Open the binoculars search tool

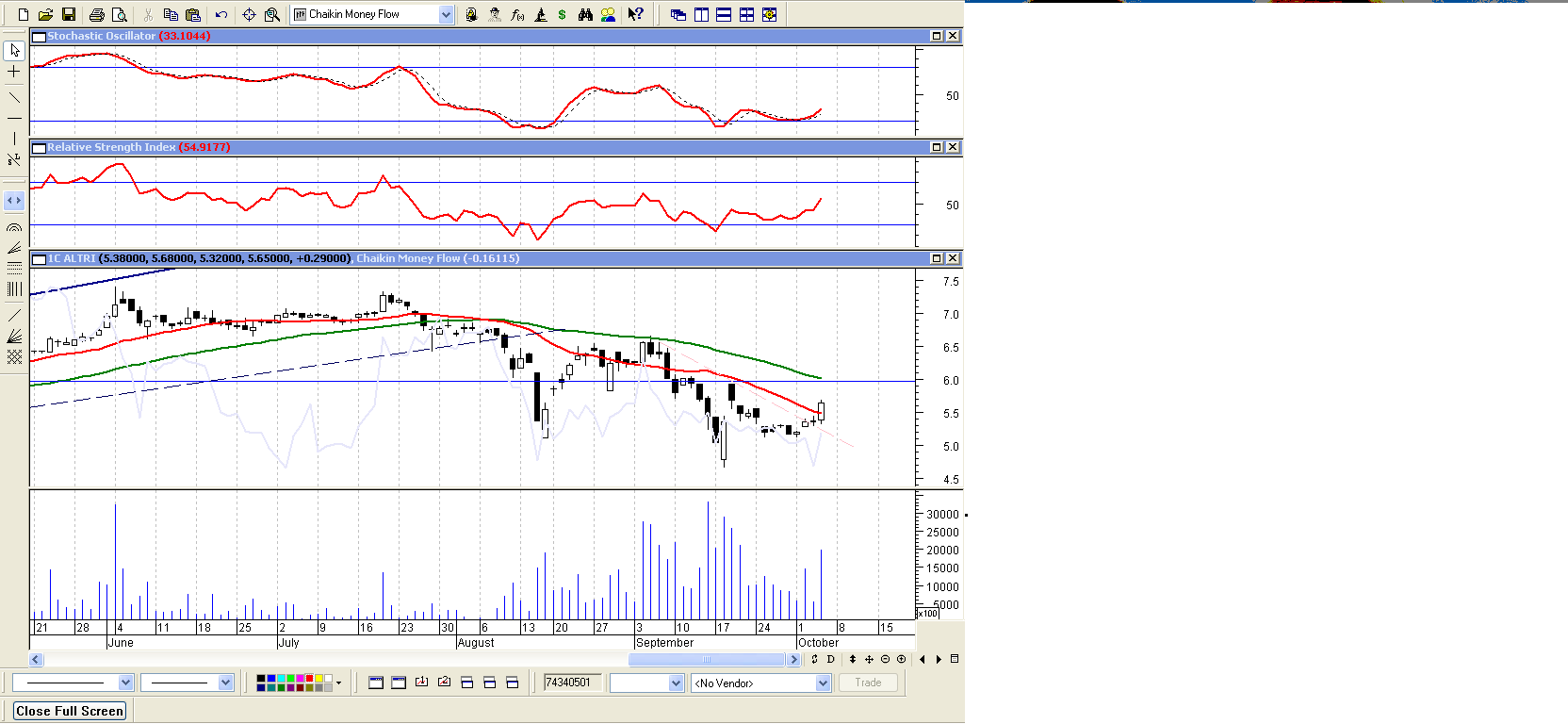click(585, 14)
